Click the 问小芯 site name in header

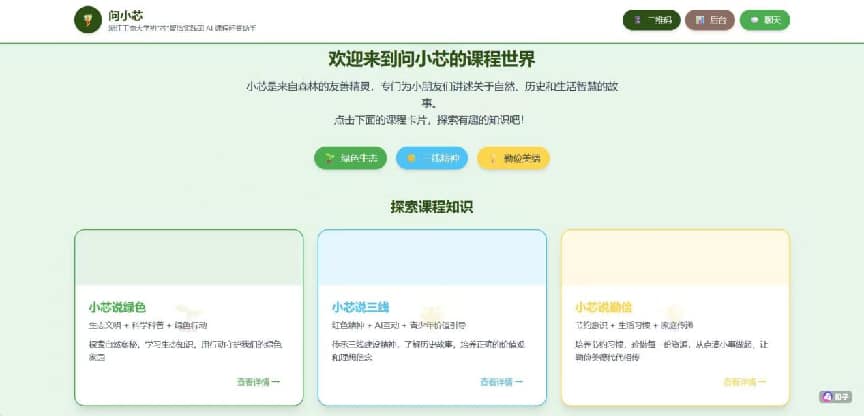tap(126, 15)
